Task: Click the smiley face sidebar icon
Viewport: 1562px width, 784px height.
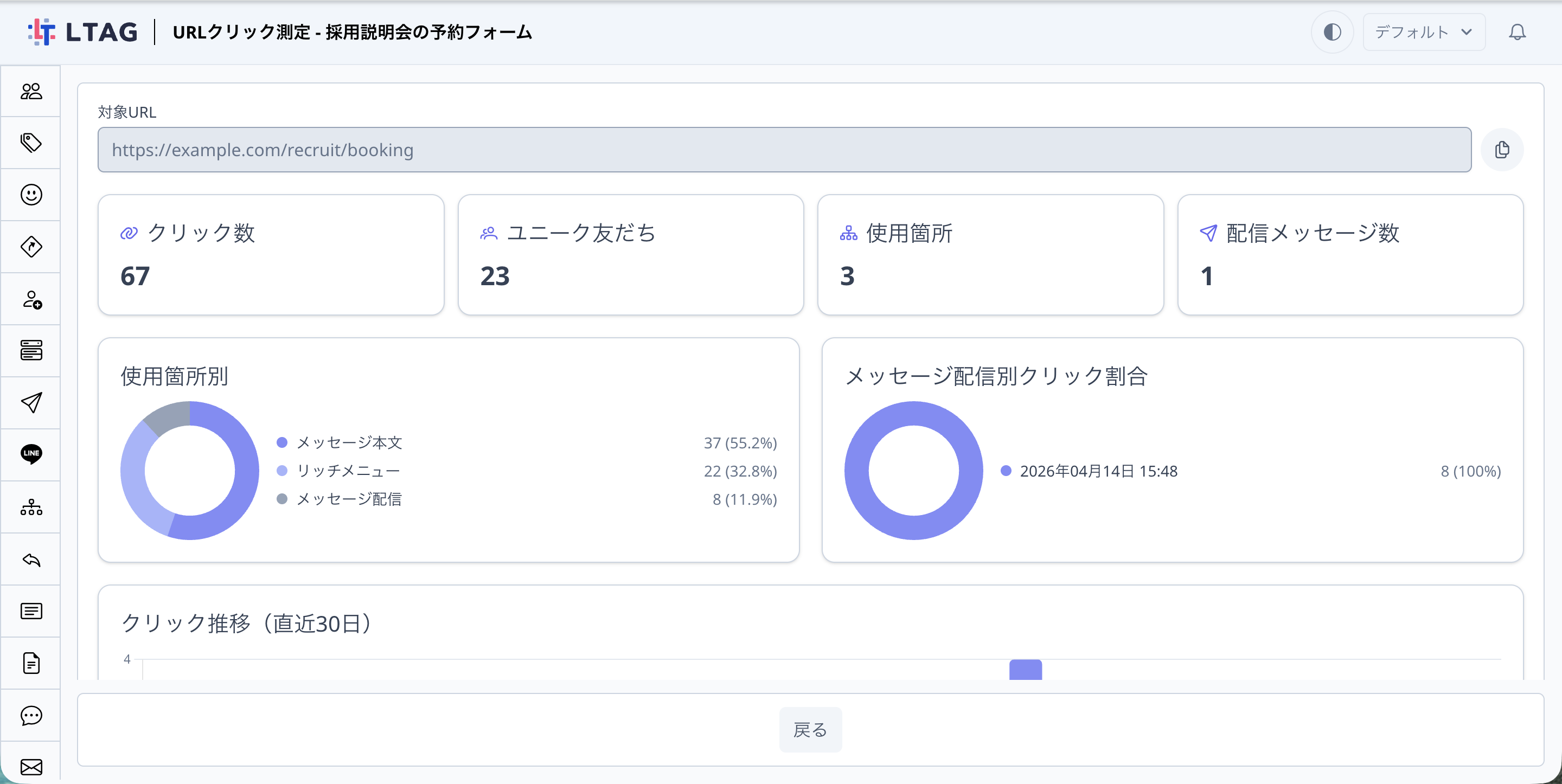Action: point(31,195)
